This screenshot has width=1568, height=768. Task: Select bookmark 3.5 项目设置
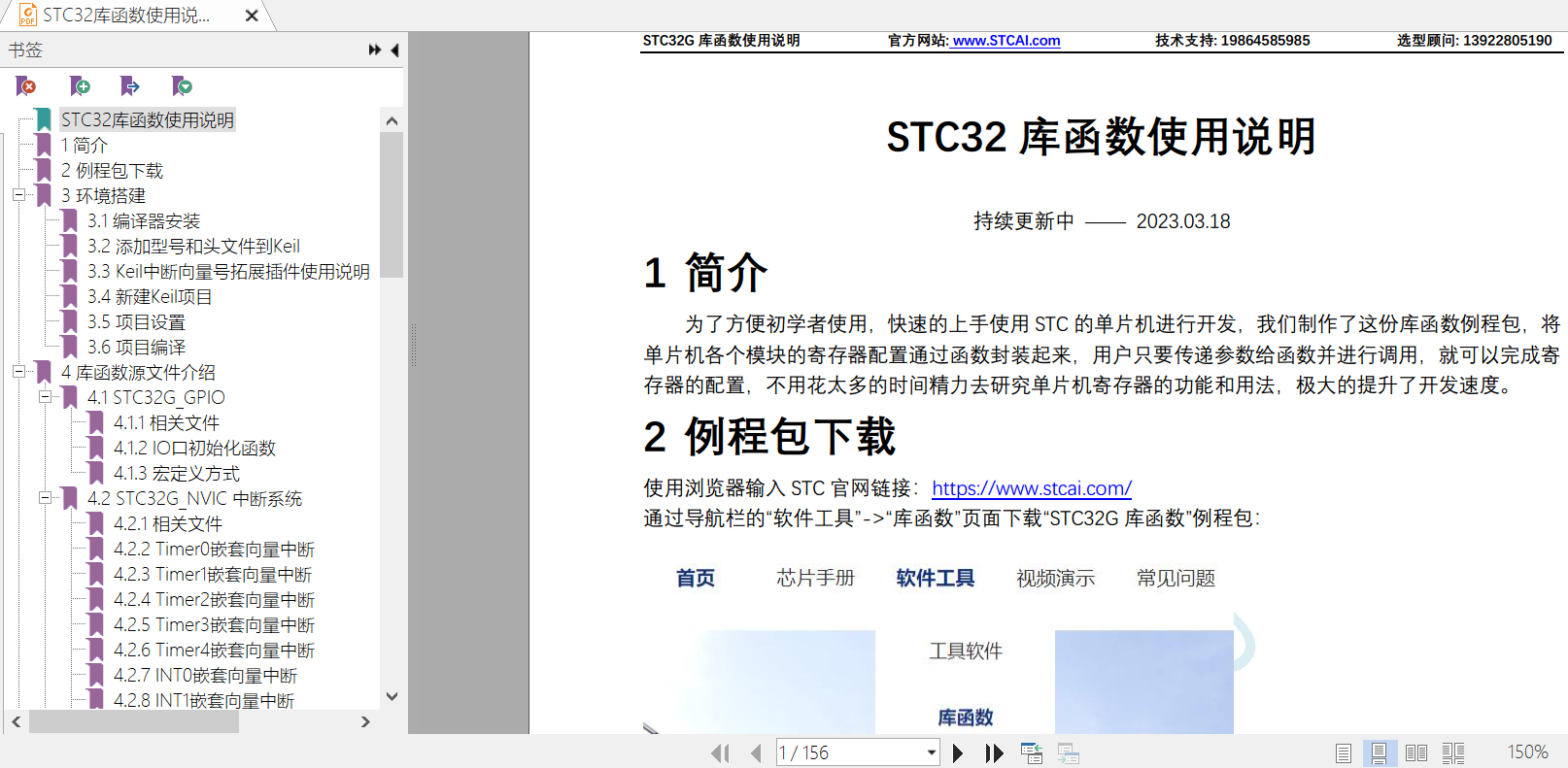coord(136,321)
